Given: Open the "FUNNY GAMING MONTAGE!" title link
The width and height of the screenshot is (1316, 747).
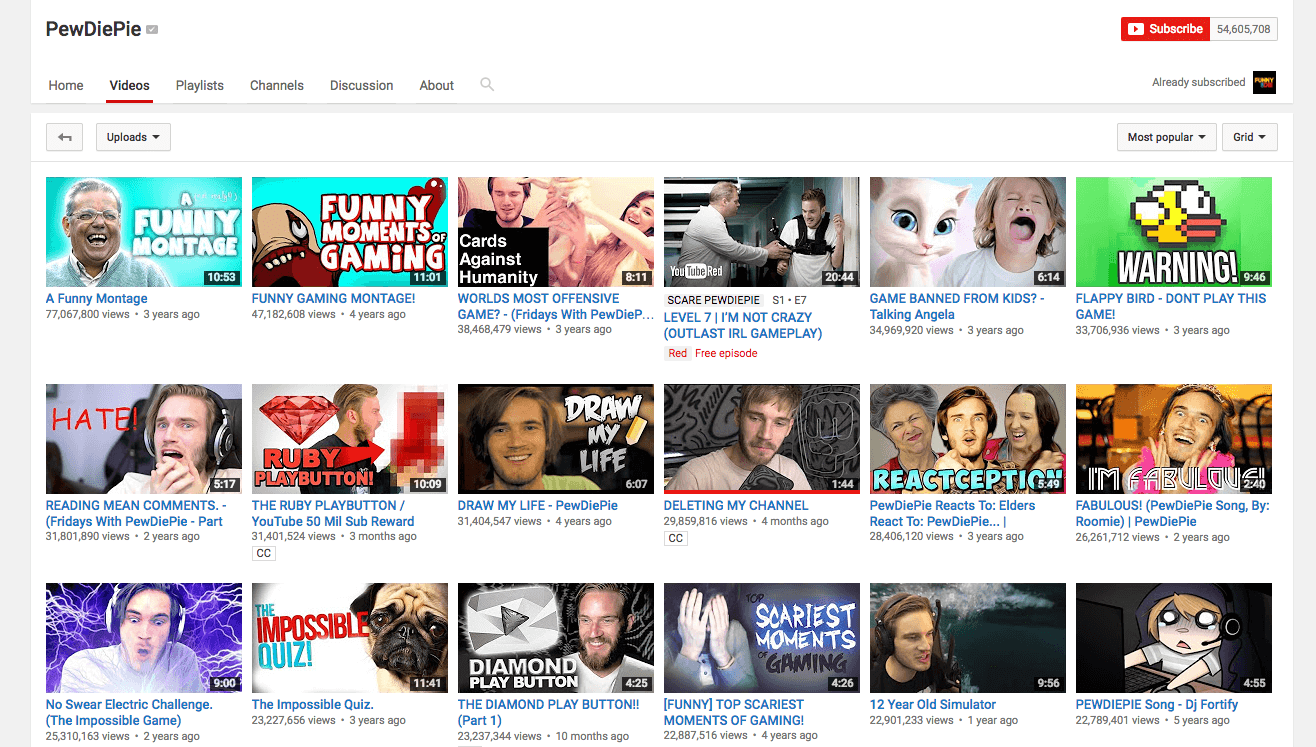Looking at the screenshot, I should [x=333, y=298].
